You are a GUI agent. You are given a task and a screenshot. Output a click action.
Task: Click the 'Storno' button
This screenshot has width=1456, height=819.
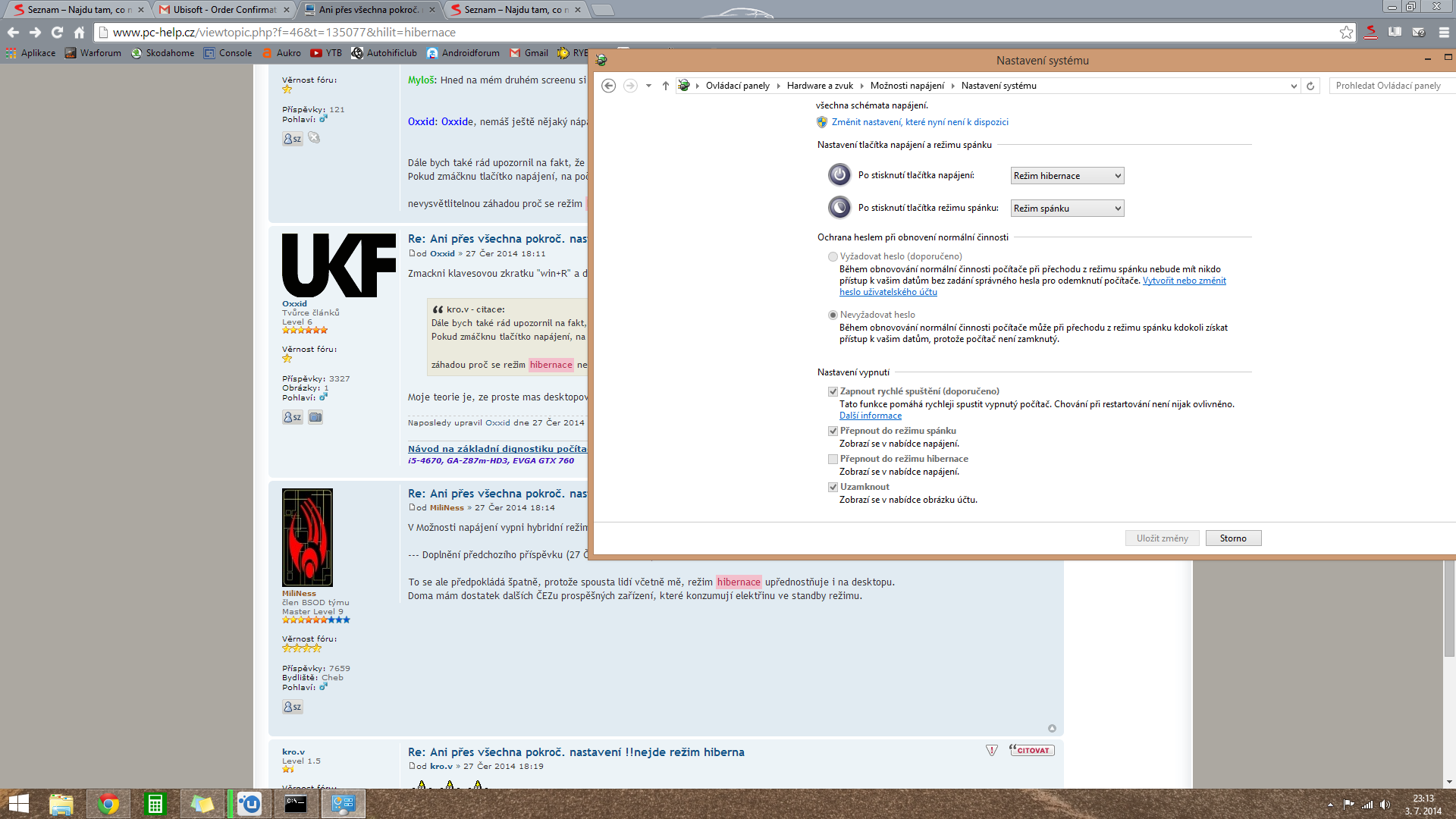tap(1233, 538)
